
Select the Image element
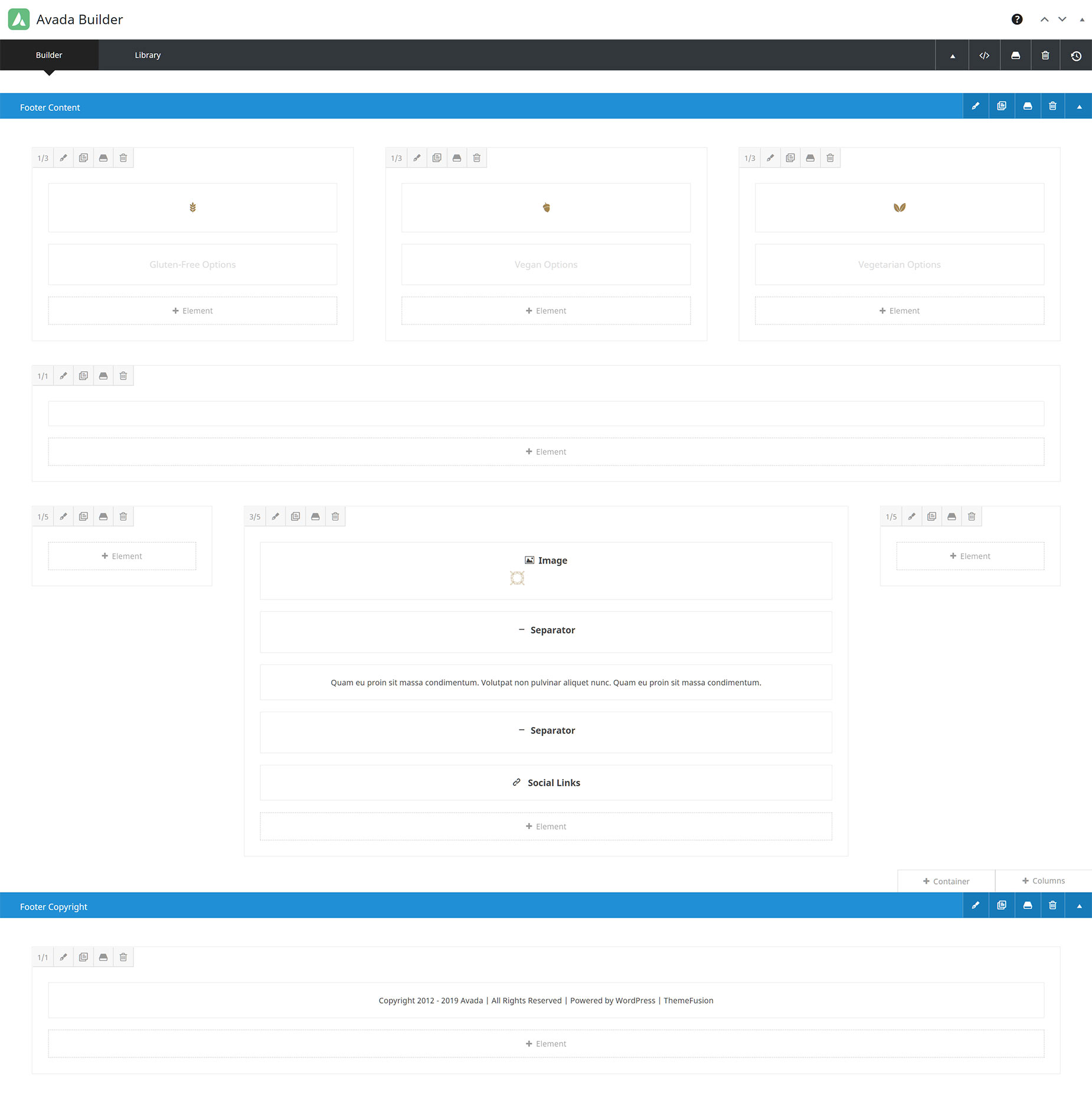click(x=546, y=571)
